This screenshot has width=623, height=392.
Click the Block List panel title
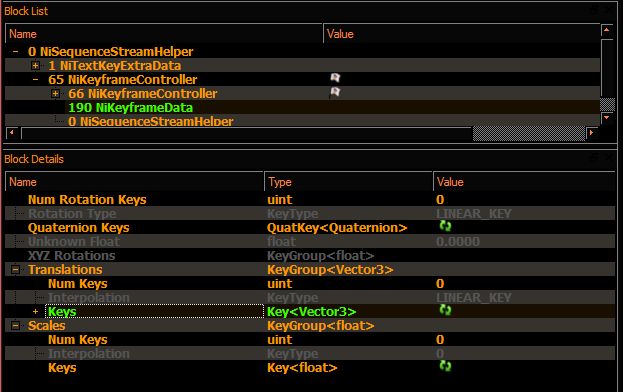[x=26, y=11]
